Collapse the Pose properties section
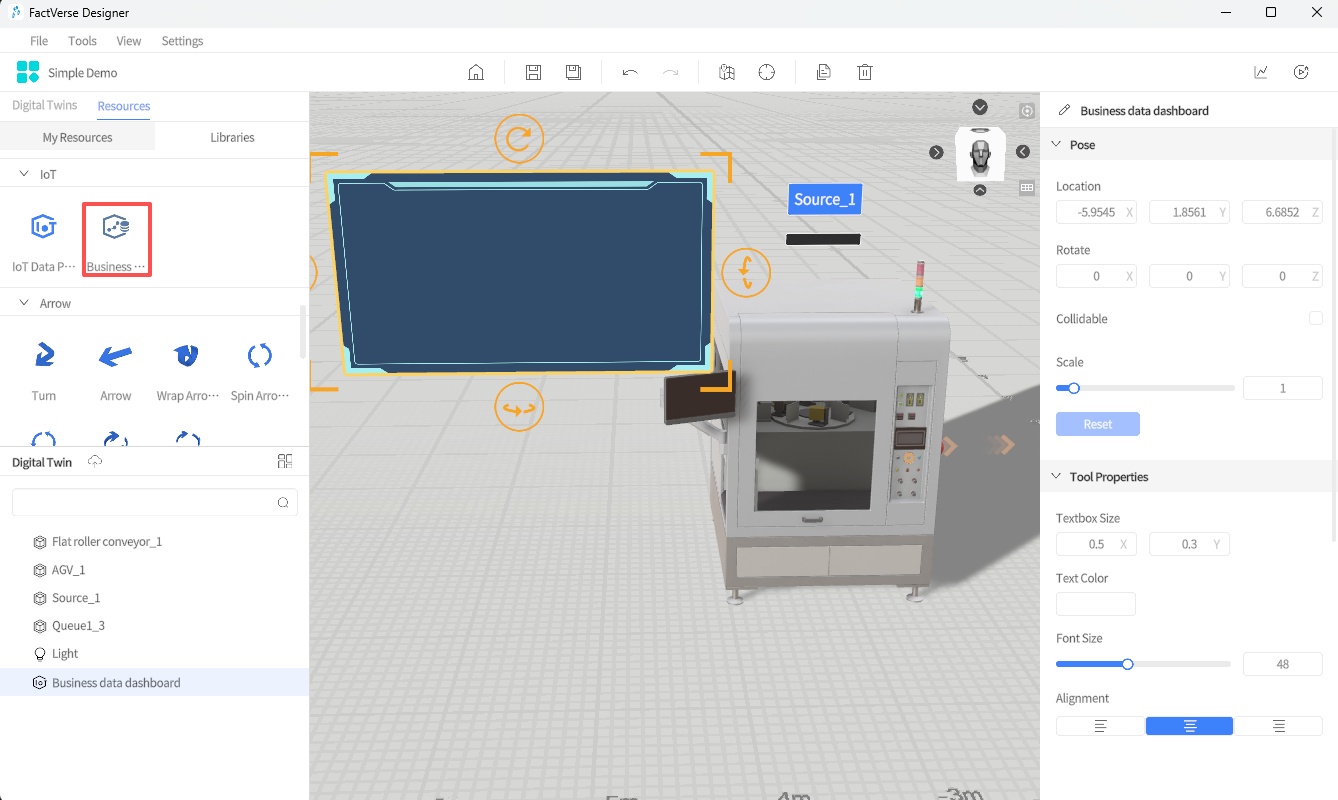Screen dimensions: 1338x800 coord(1057,144)
